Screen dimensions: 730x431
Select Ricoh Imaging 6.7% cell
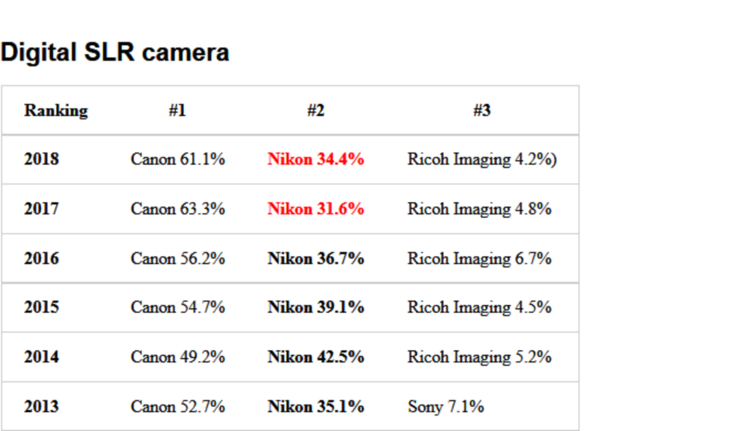(480, 259)
